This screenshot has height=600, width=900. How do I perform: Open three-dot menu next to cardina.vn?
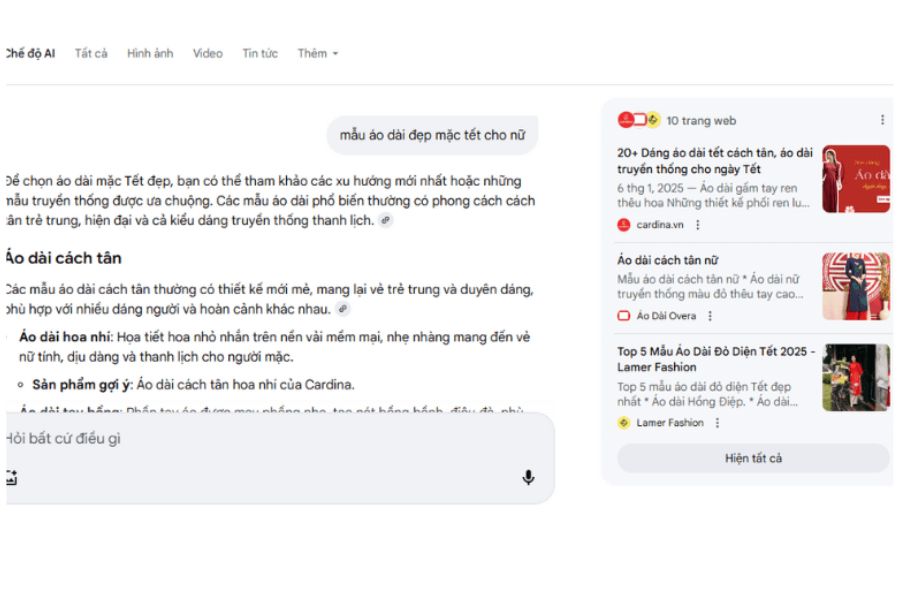pyautogui.click(x=698, y=224)
